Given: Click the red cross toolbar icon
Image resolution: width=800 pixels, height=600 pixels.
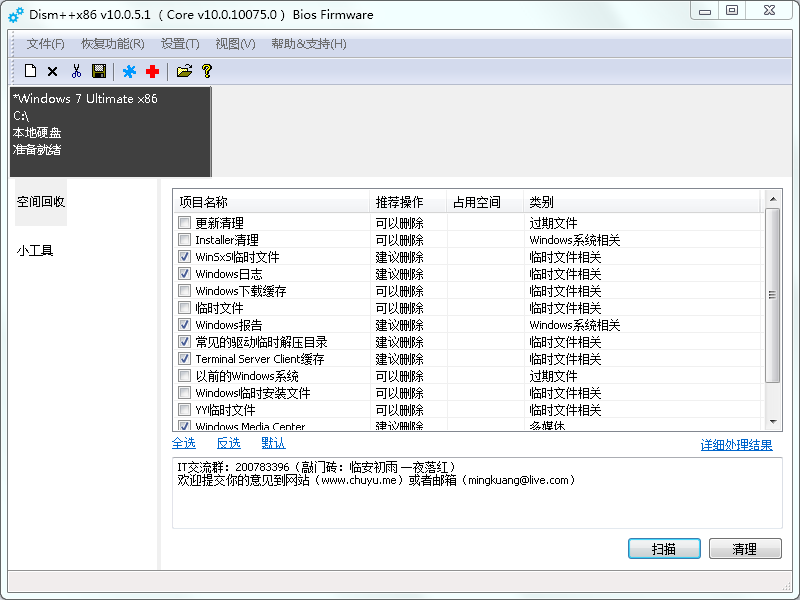Looking at the screenshot, I should (x=152, y=71).
